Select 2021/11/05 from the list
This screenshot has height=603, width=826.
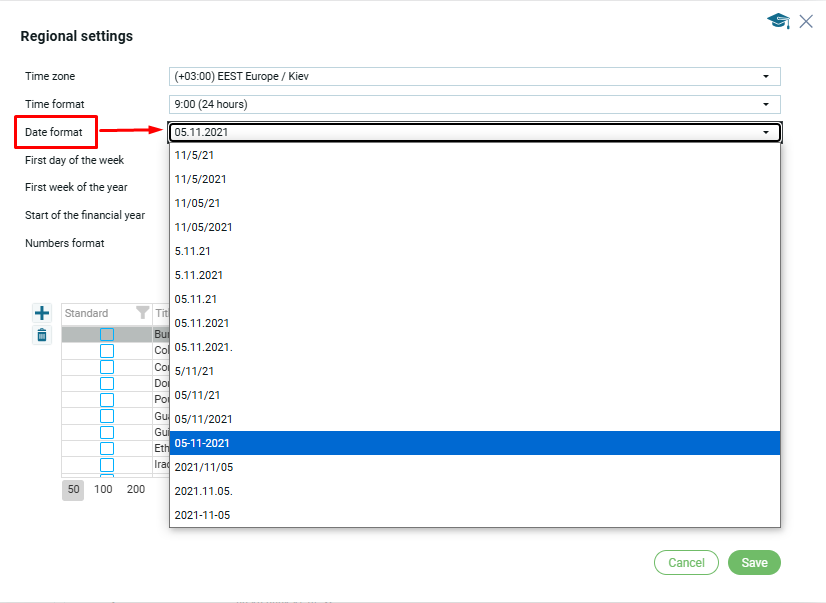click(x=474, y=467)
